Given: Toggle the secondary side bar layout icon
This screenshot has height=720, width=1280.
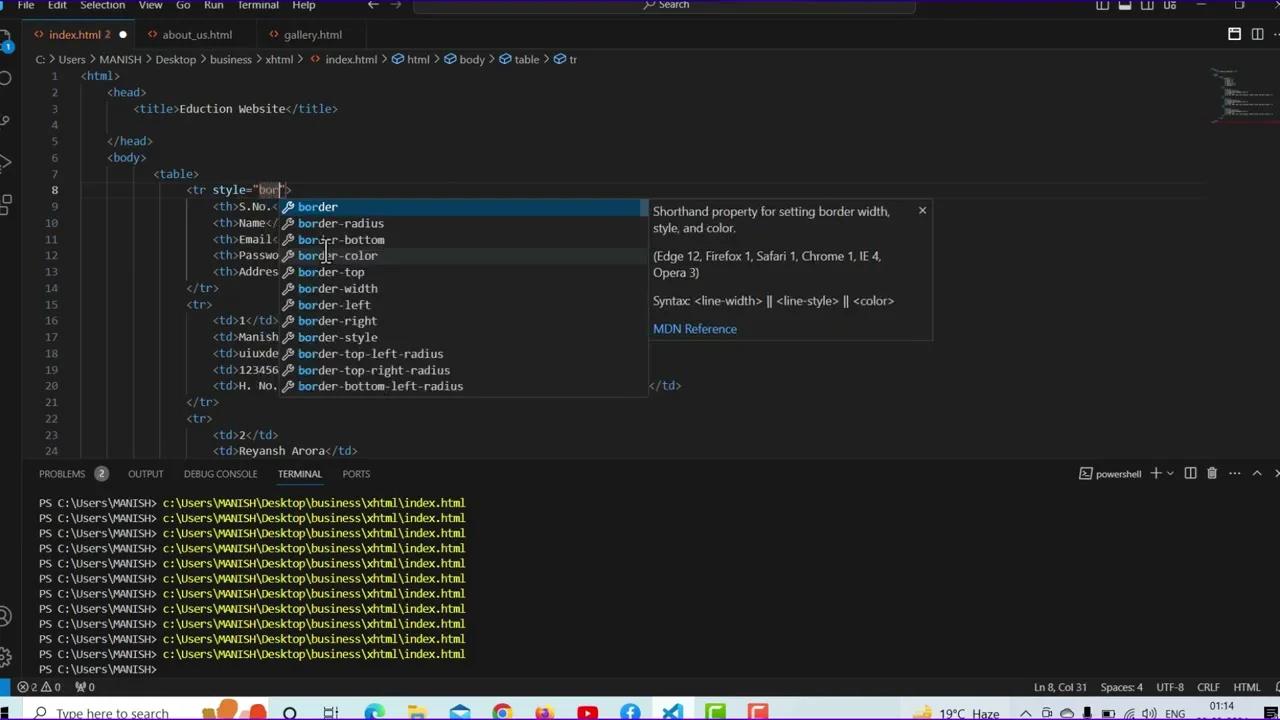Looking at the screenshot, I should coord(1148,5).
